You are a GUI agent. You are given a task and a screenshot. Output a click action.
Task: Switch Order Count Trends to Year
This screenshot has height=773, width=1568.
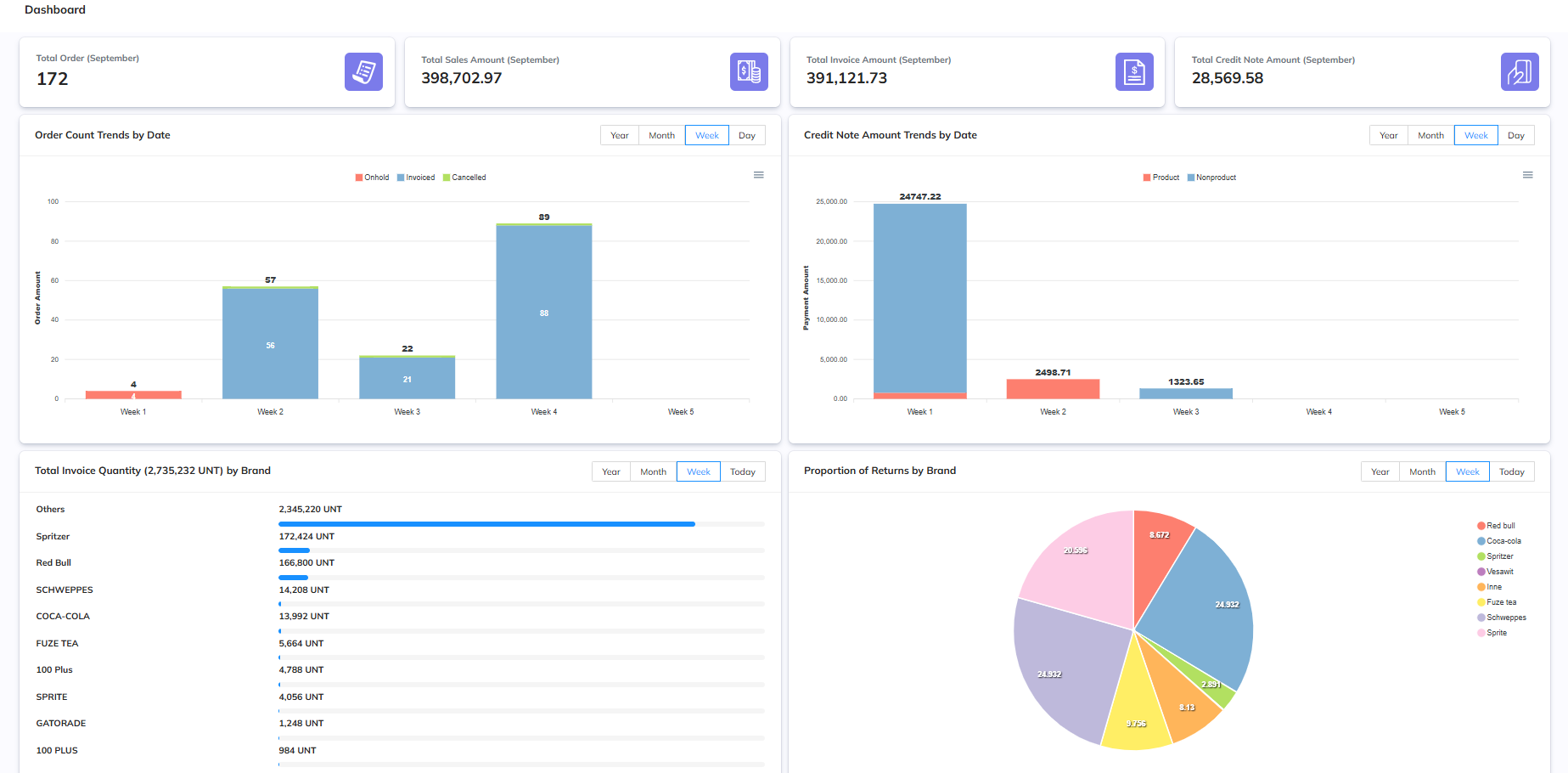[x=620, y=135]
